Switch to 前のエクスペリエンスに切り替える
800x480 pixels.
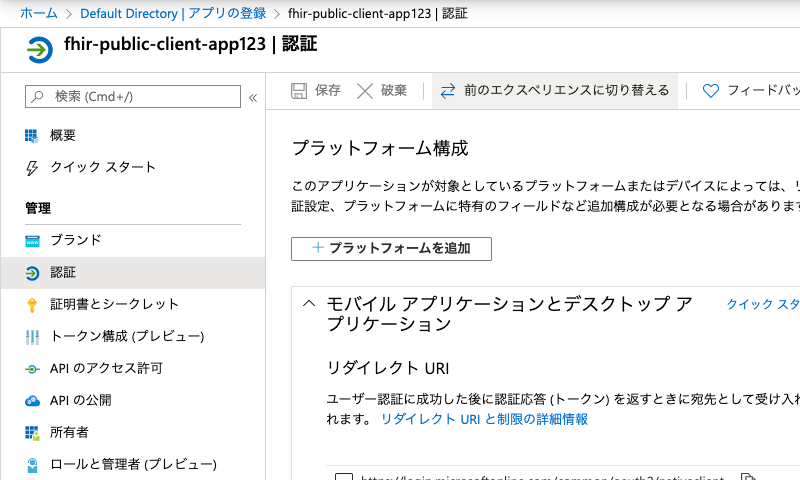pos(555,90)
